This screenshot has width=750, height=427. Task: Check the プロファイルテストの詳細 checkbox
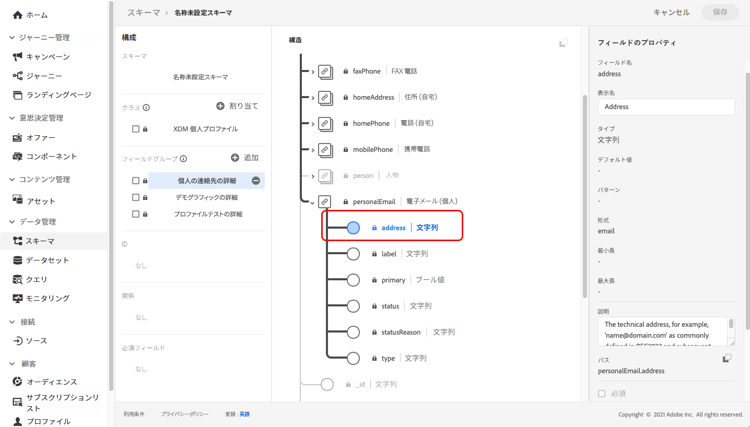pos(136,214)
